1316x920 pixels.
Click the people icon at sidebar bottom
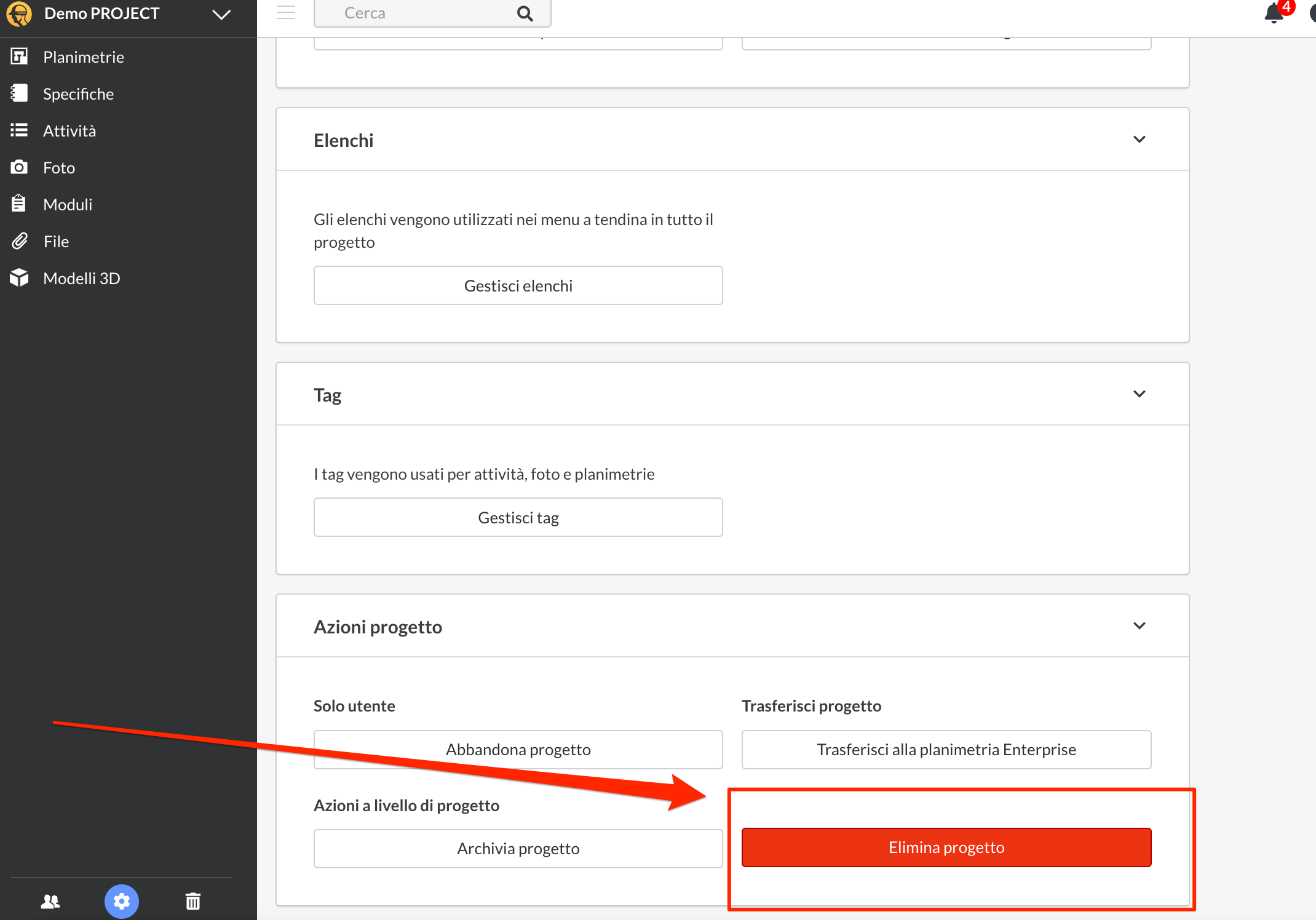tap(50, 902)
